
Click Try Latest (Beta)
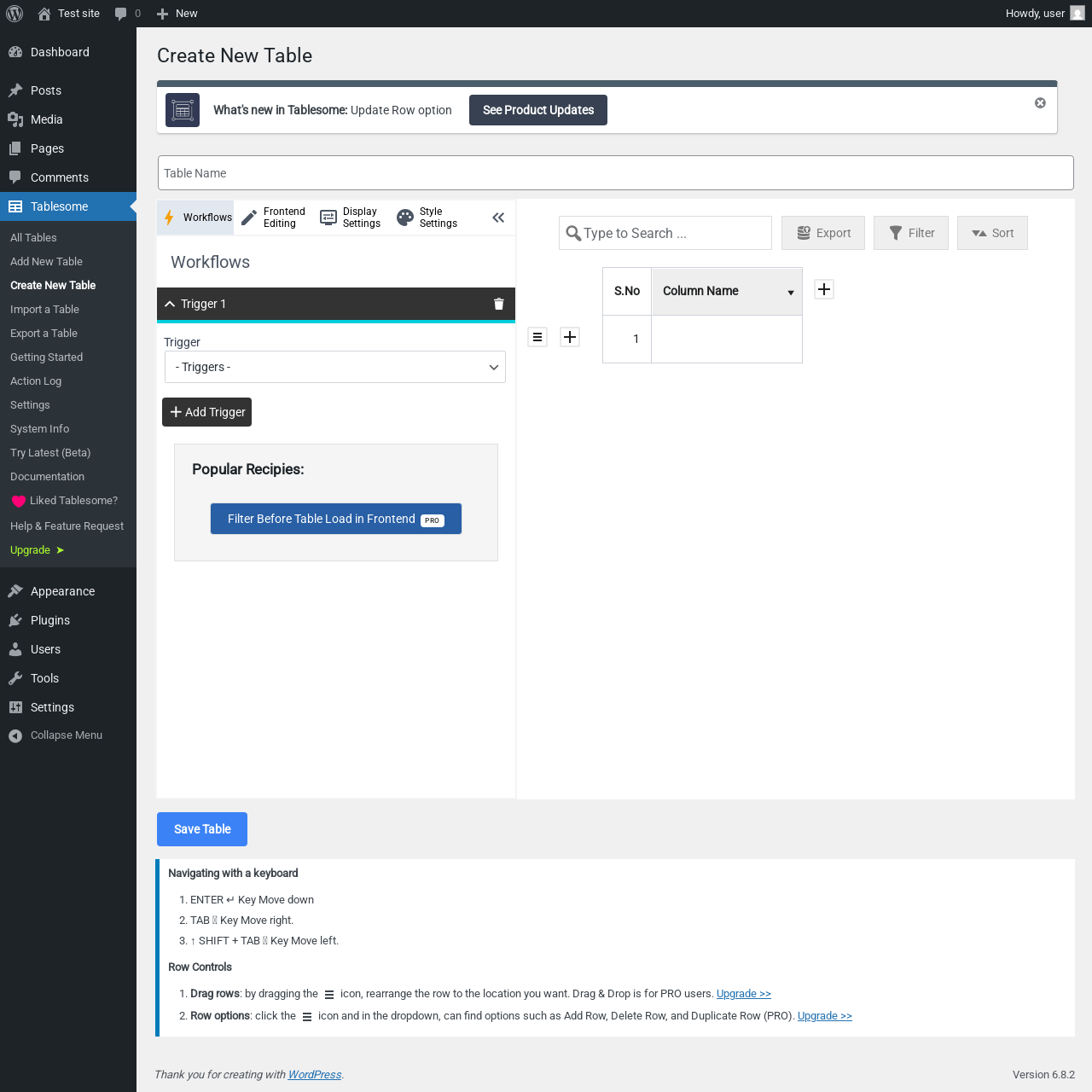(50, 453)
